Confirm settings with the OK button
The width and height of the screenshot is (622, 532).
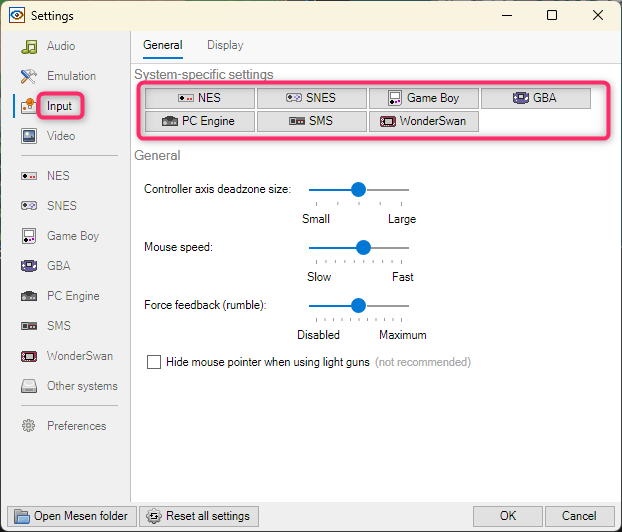click(x=508, y=516)
